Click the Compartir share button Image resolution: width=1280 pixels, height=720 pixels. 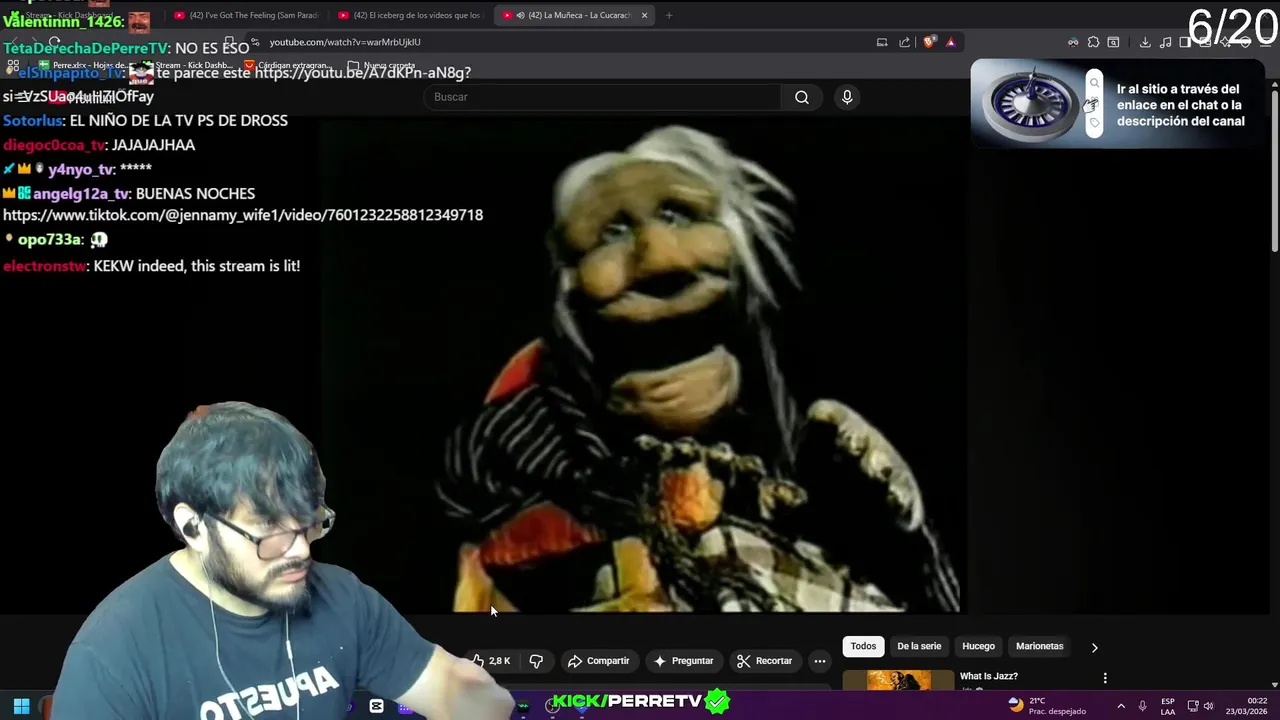pyautogui.click(x=598, y=661)
